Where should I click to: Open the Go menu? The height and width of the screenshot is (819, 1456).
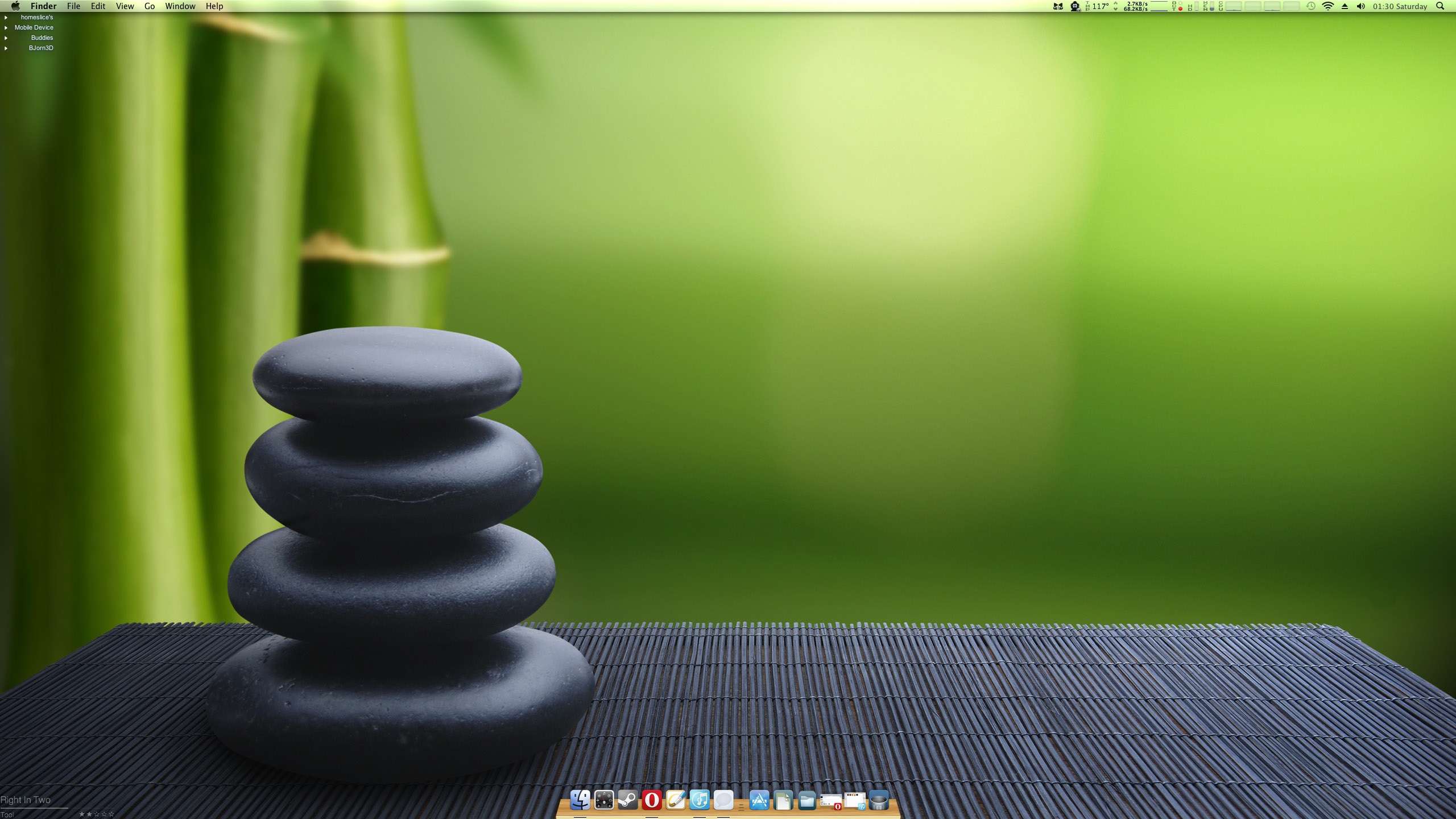[150, 6]
